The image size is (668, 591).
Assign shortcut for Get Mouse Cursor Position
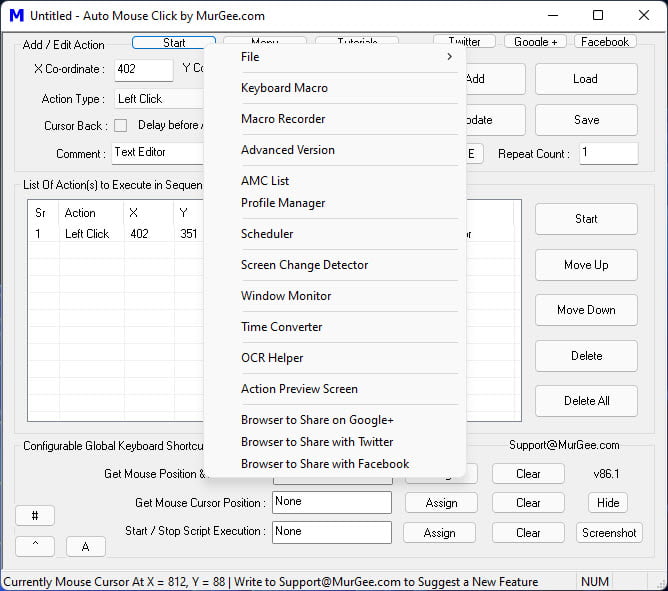[x=441, y=503]
